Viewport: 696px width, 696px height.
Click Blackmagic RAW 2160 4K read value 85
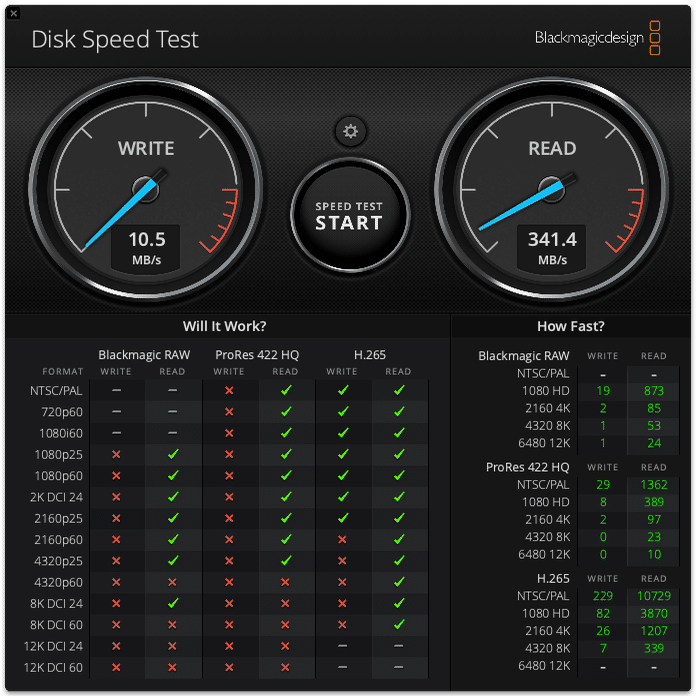pyautogui.click(x=654, y=408)
